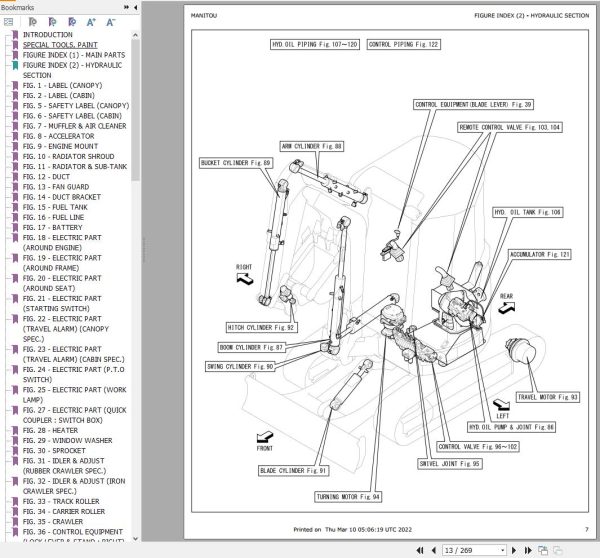Decrease bookmark text size with A- icon

[x=111, y=22]
